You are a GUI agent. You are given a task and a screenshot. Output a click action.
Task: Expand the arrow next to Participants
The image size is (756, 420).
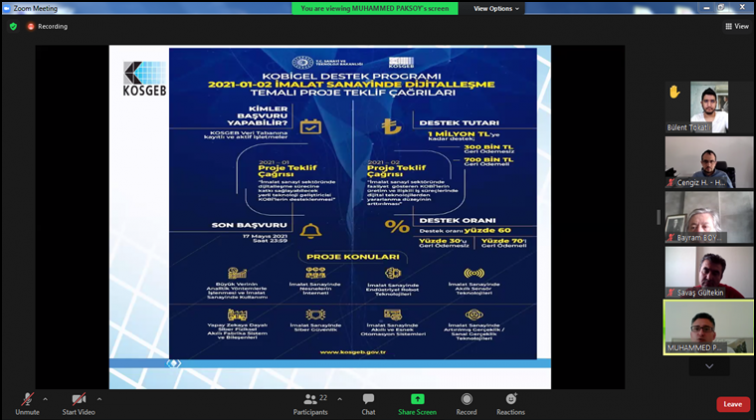[338, 396]
